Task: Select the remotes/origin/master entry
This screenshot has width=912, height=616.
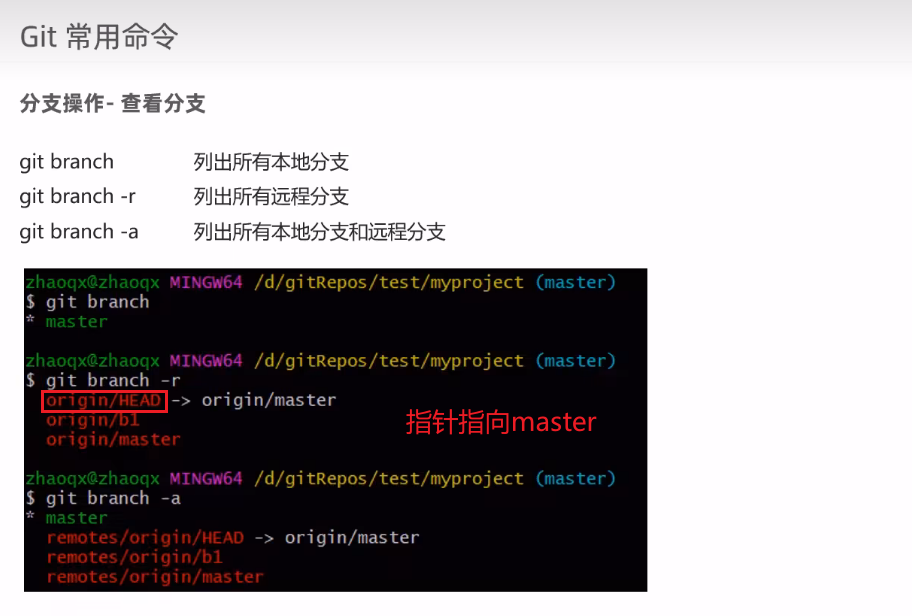Action: pos(150,577)
